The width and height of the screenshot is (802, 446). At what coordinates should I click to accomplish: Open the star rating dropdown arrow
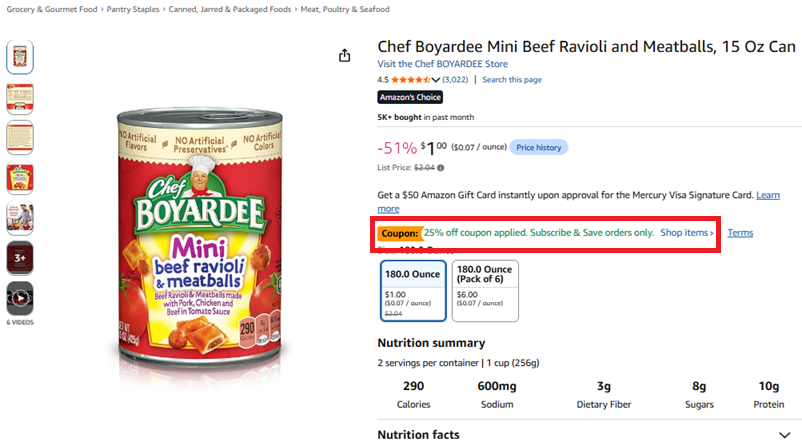tap(435, 80)
